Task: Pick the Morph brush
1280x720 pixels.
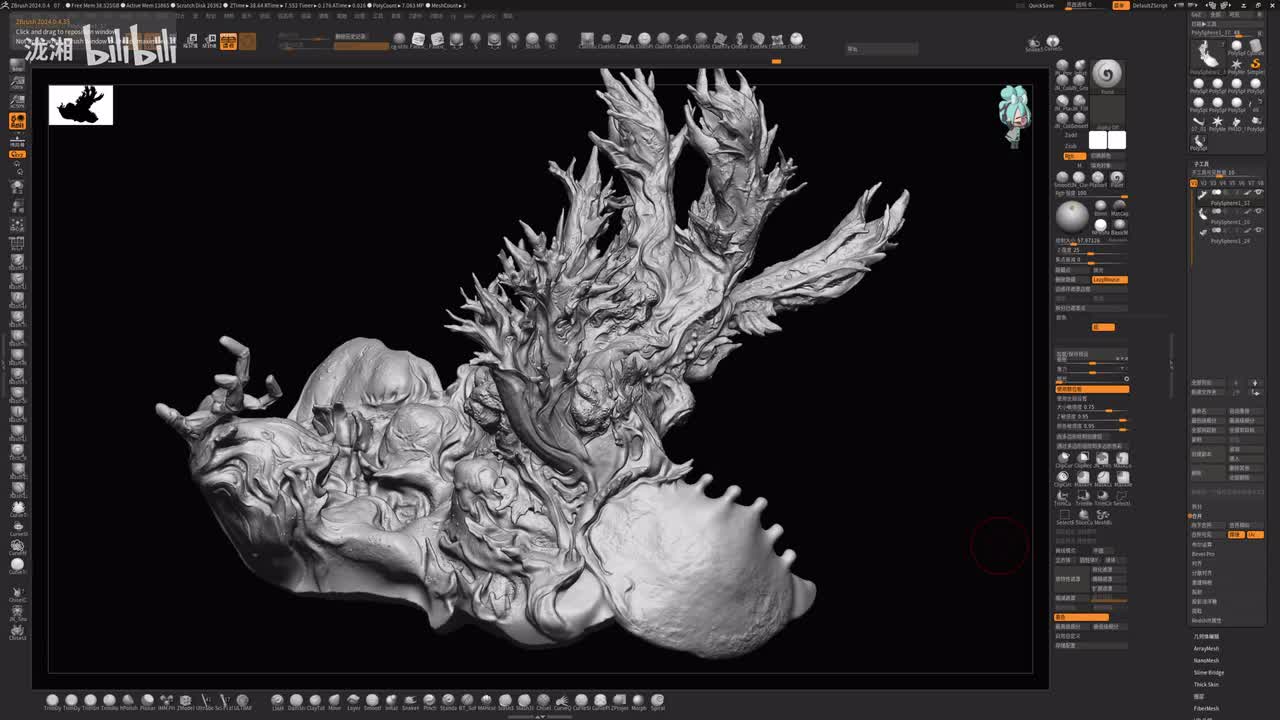Action: click(638, 701)
